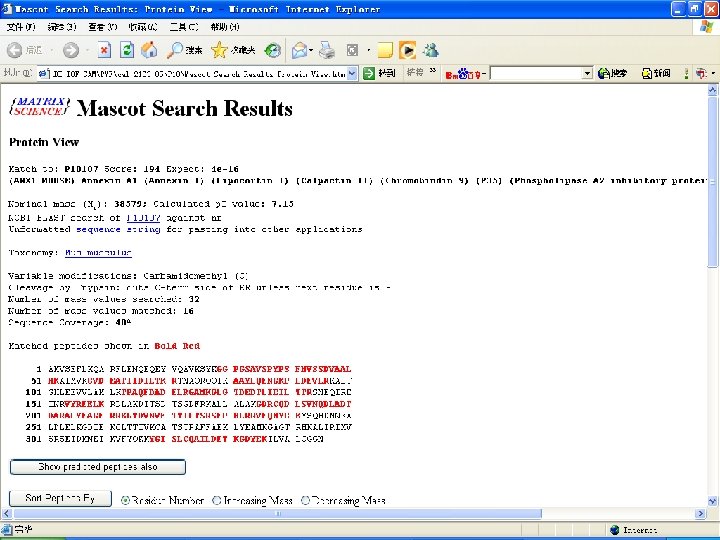The height and width of the screenshot is (540, 720).
Task: Open the View menu (查看)
Action: tap(102, 27)
